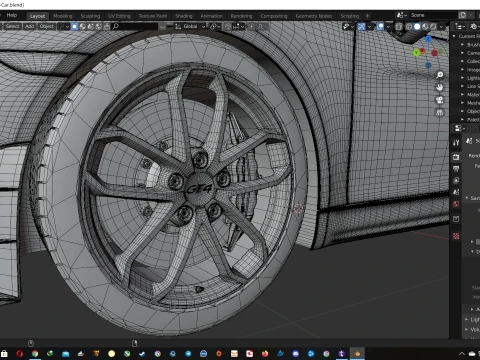The image size is (480, 360).
Task: Expand the Cameras outliner entry
Action: click(462, 53)
